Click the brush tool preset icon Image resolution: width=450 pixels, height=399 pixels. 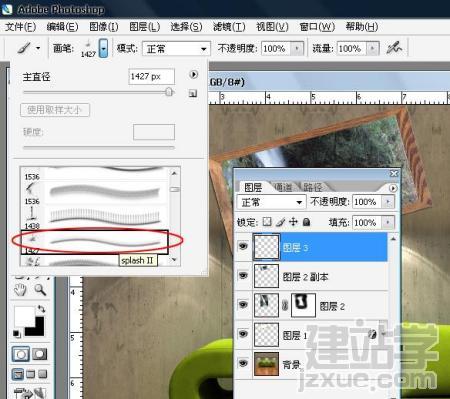coord(24,48)
